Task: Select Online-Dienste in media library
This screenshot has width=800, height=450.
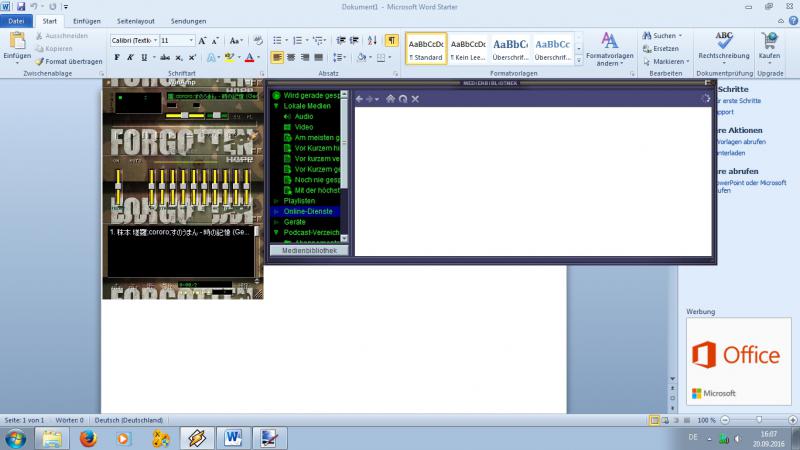Action: tap(308, 211)
